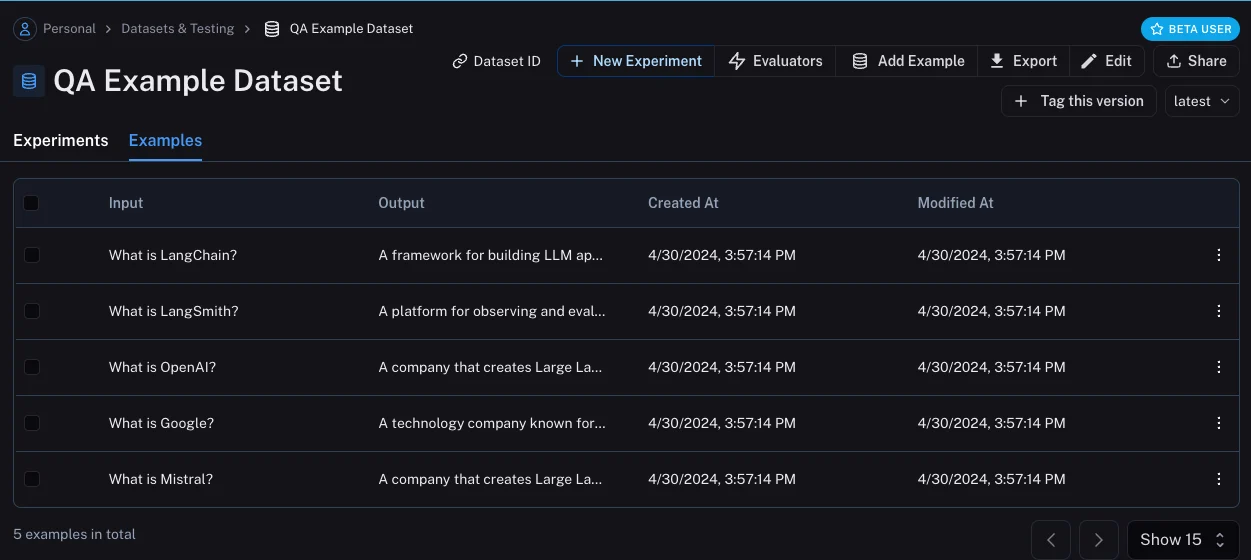Tick the checkbox for What is LangSmith?
This screenshot has width=1251, height=560.
click(31, 311)
